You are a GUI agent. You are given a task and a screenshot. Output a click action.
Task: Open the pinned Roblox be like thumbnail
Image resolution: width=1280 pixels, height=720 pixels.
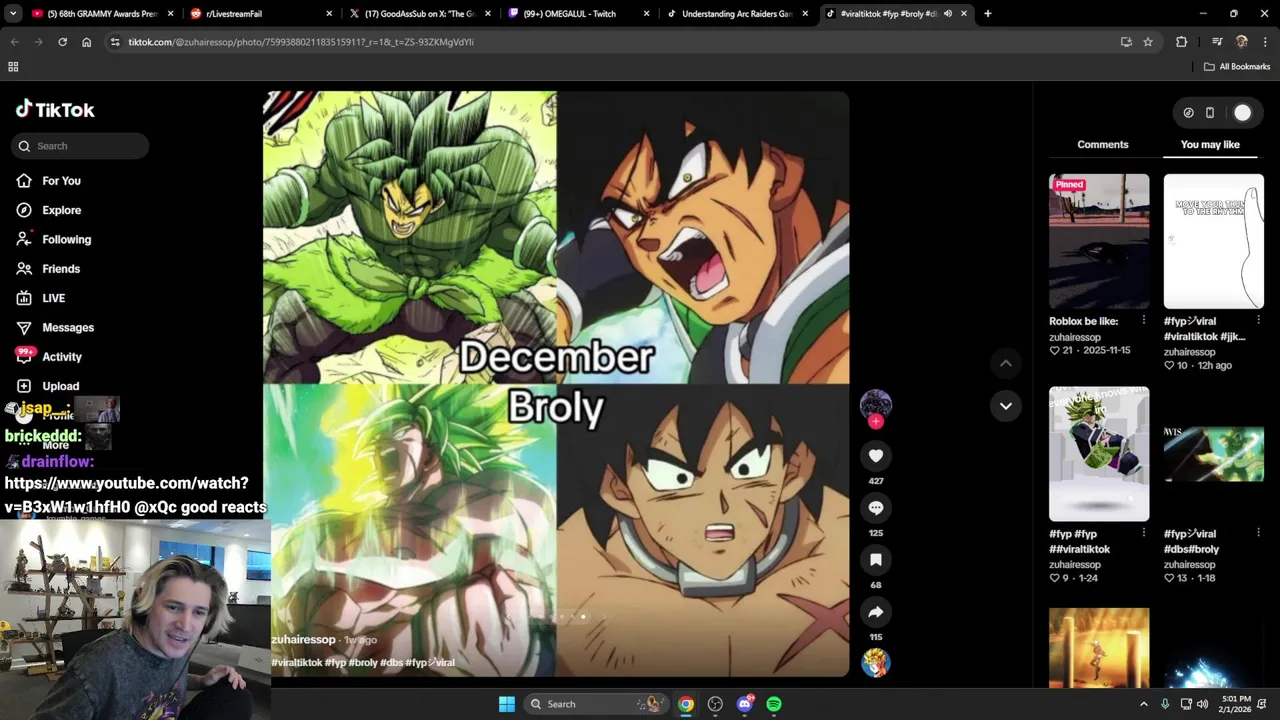[x=1099, y=241]
